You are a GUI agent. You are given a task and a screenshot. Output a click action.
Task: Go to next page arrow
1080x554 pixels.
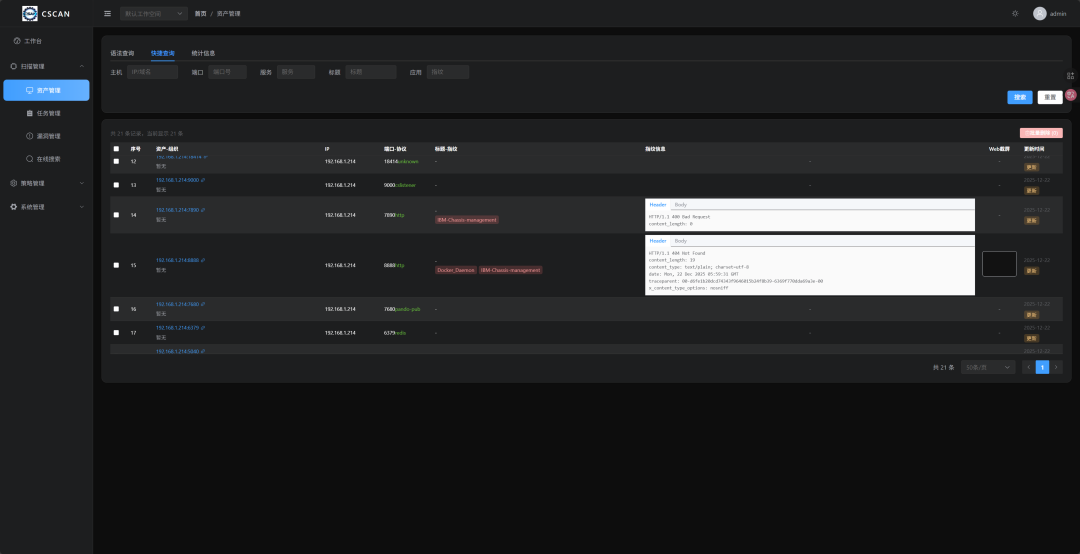tap(1057, 367)
